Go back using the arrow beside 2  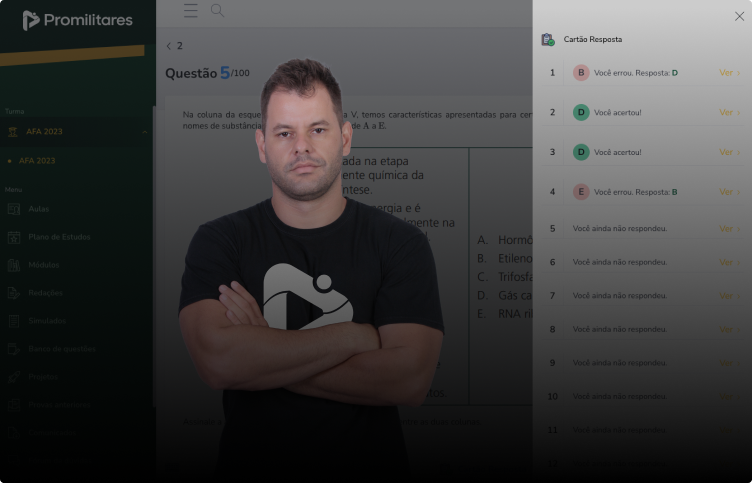[168, 46]
